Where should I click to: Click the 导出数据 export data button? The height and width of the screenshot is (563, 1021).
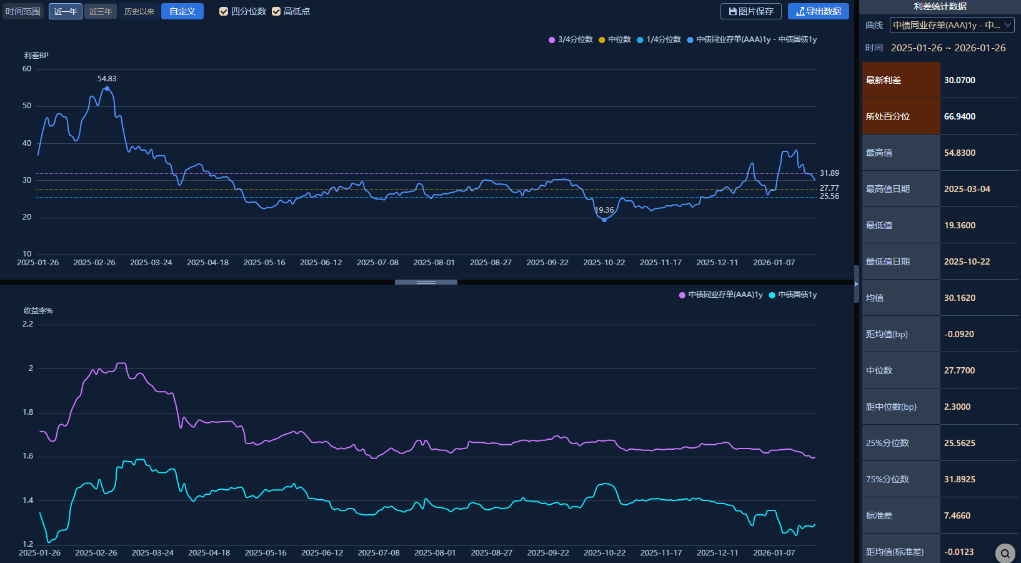(818, 11)
